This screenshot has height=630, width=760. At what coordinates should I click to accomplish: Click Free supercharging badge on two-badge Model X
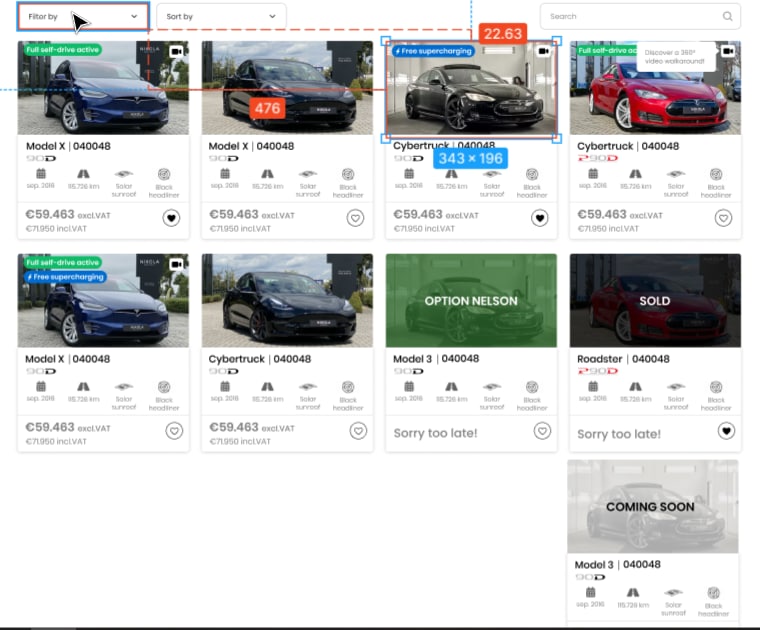65,277
